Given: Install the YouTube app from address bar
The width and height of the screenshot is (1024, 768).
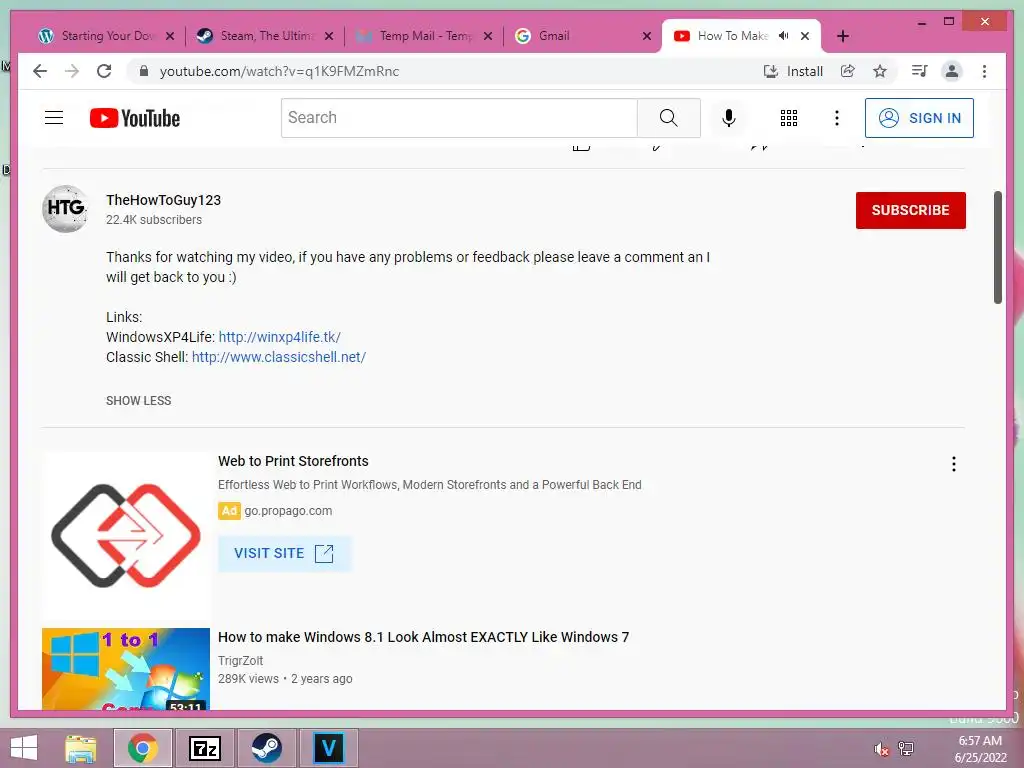Looking at the screenshot, I should click(x=793, y=71).
